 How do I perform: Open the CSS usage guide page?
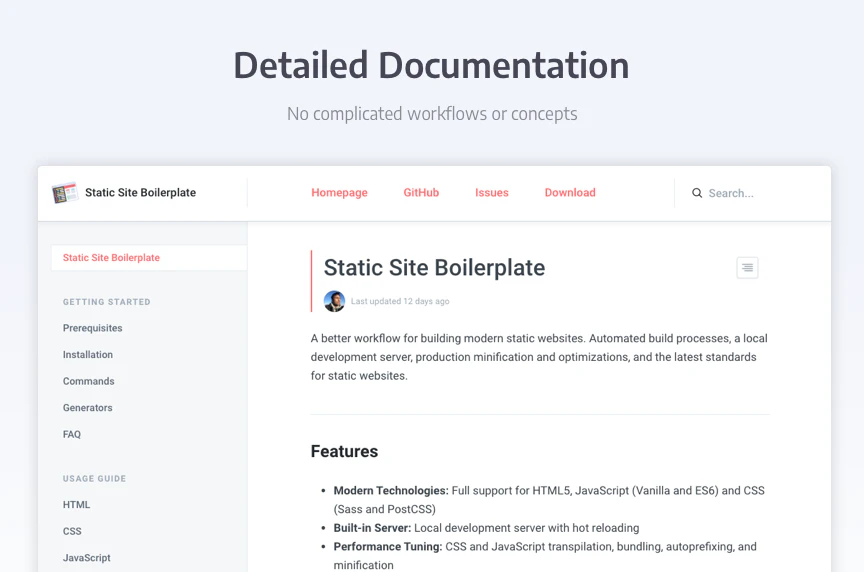tap(72, 531)
